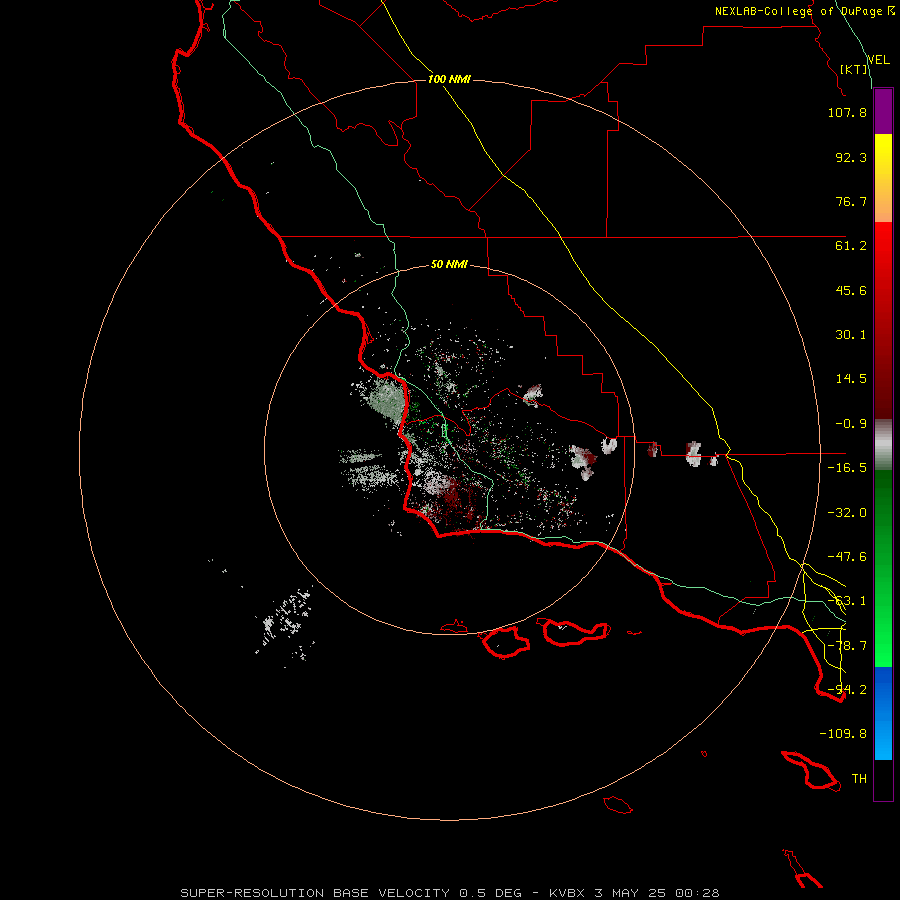Screen dimensions: 900x900
Task: Click the 45.6 velocity scale value
Action: click(x=851, y=290)
